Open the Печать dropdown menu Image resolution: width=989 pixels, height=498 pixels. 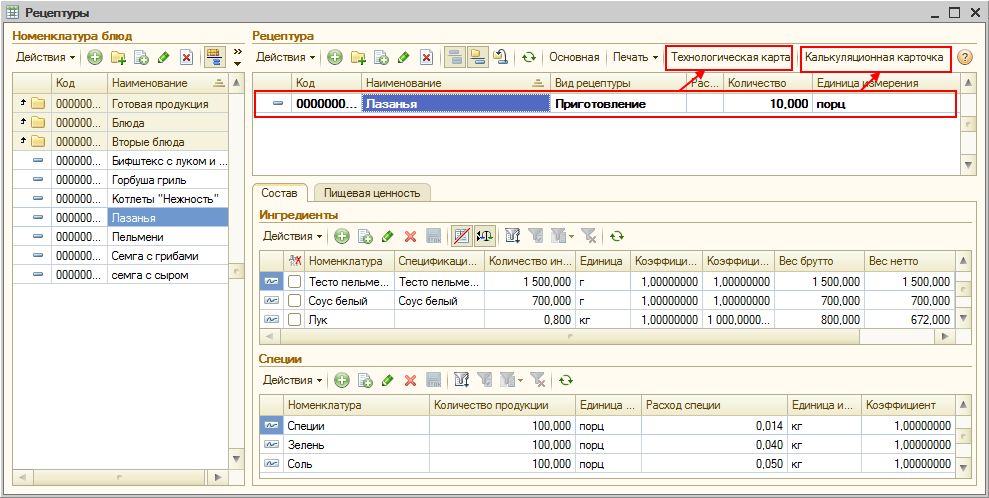[x=635, y=58]
